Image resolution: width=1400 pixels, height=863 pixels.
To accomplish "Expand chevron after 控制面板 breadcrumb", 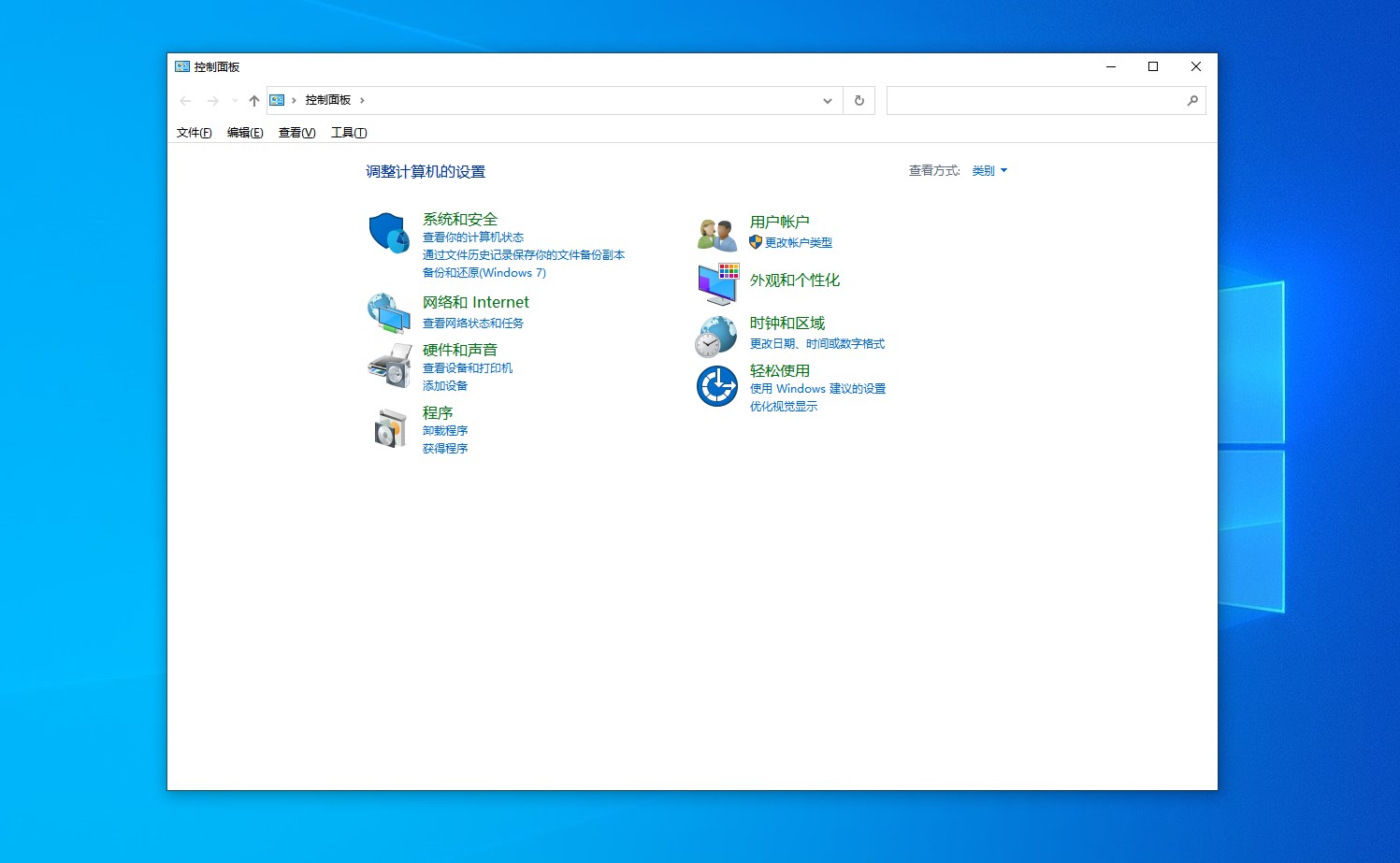I will point(362,100).
